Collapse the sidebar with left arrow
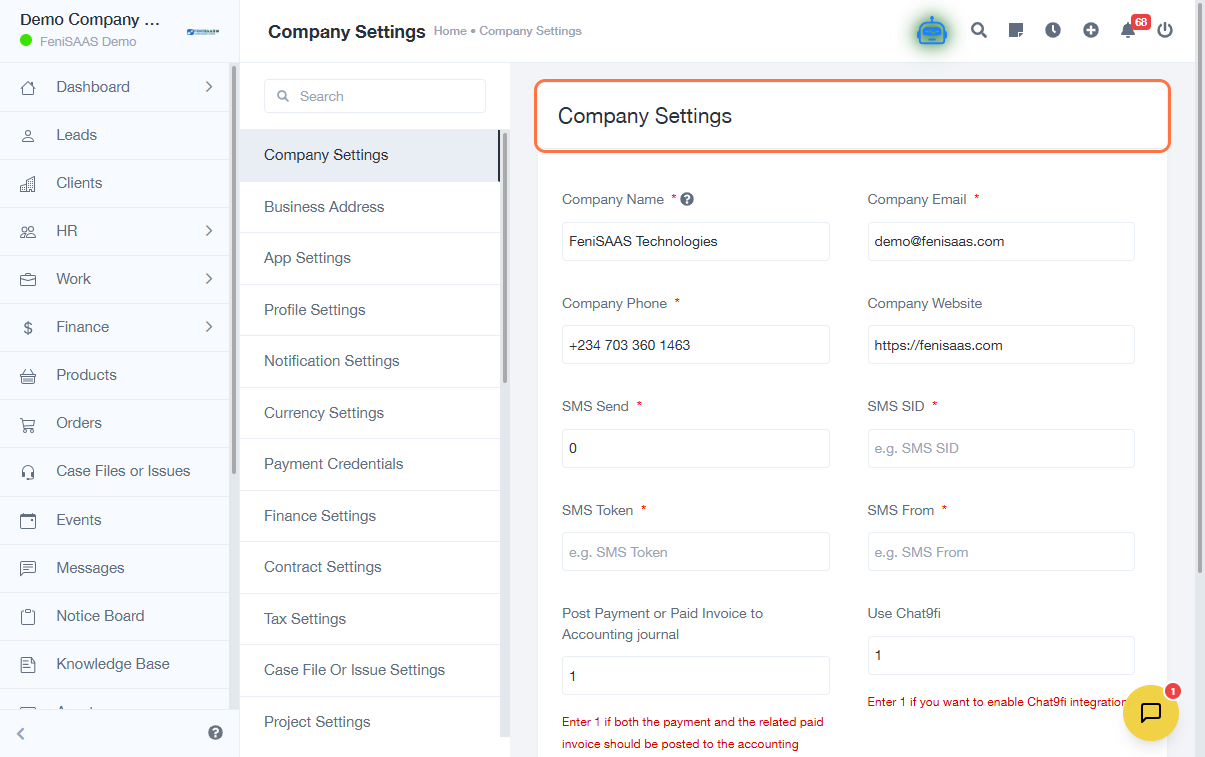The width and height of the screenshot is (1205, 757). [x=21, y=733]
